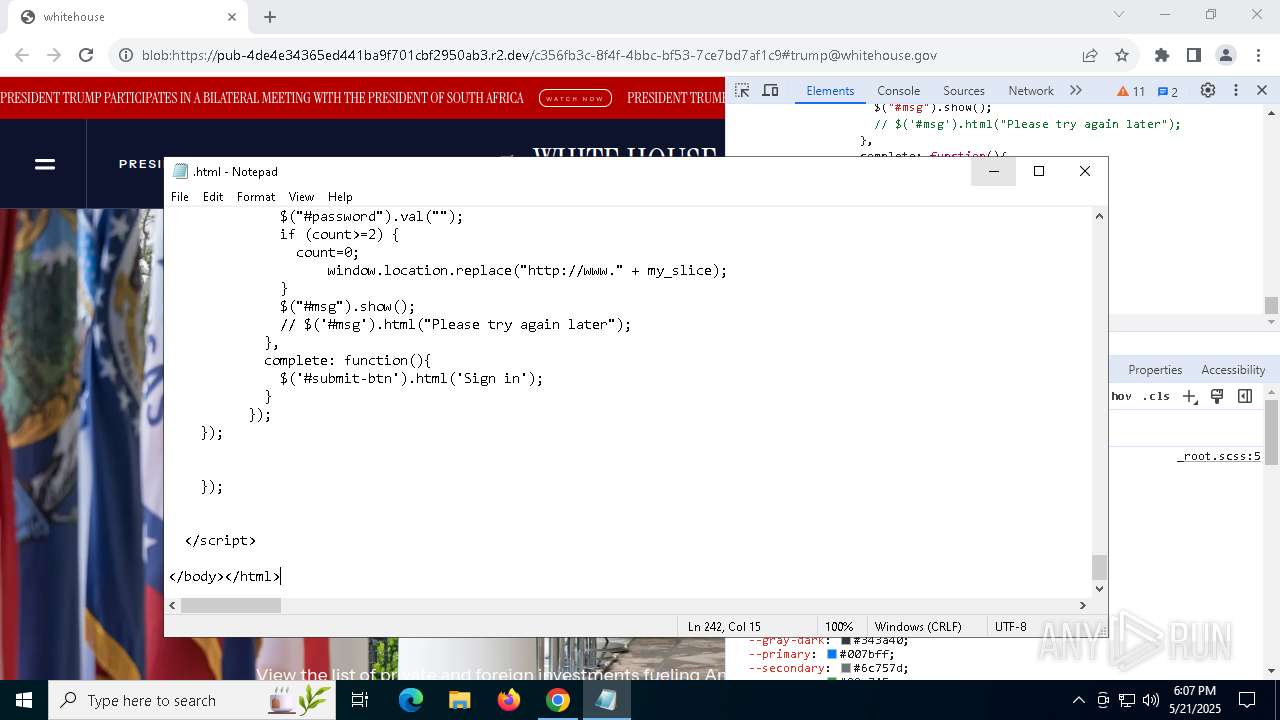Open the Network tab

click(1031, 90)
